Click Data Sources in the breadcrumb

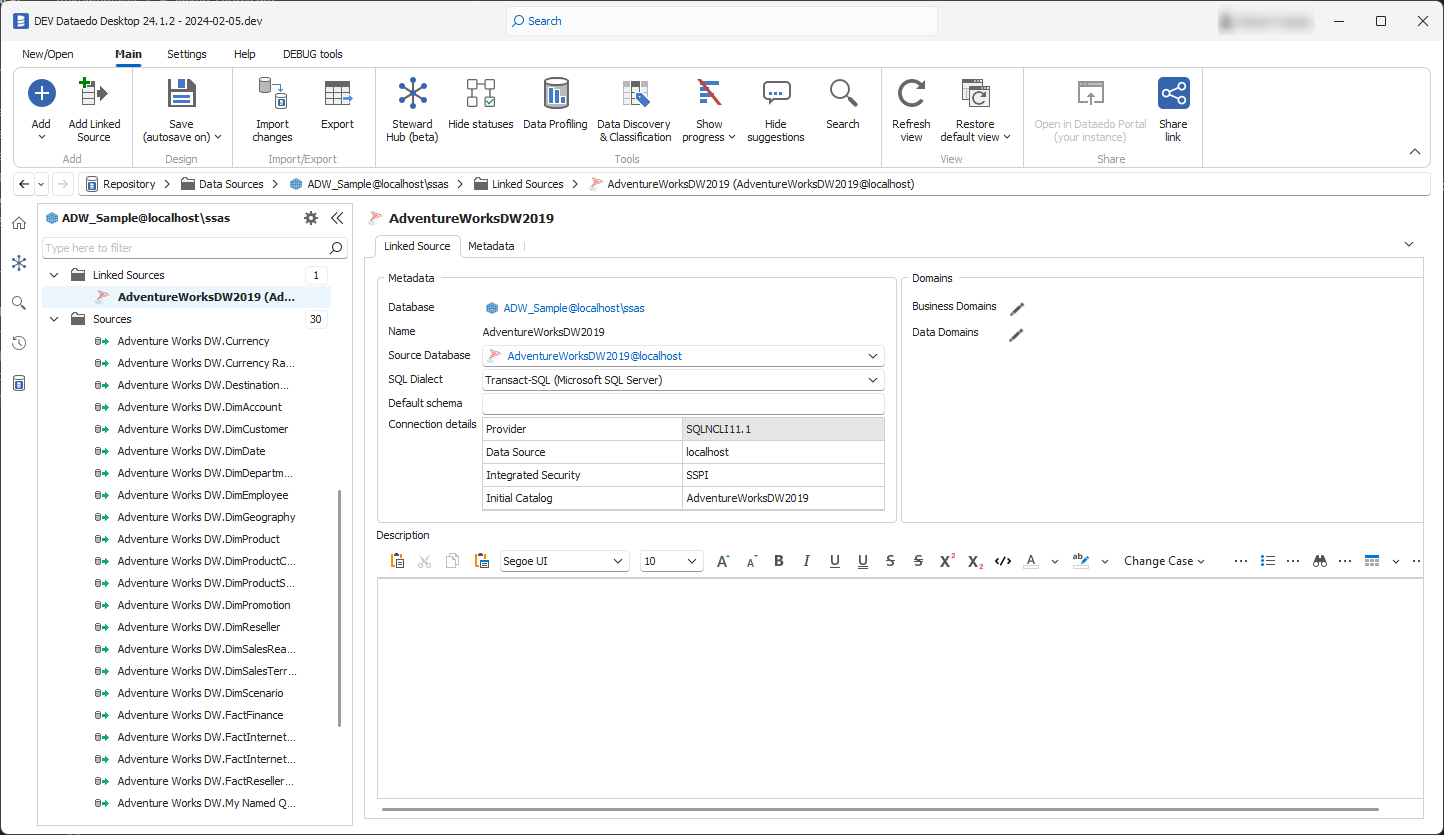pyautogui.click(x=231, y=184)
